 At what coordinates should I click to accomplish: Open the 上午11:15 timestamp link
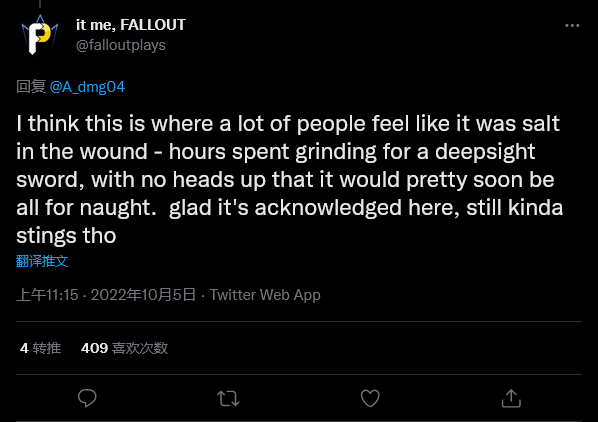(x=47, y=295)
